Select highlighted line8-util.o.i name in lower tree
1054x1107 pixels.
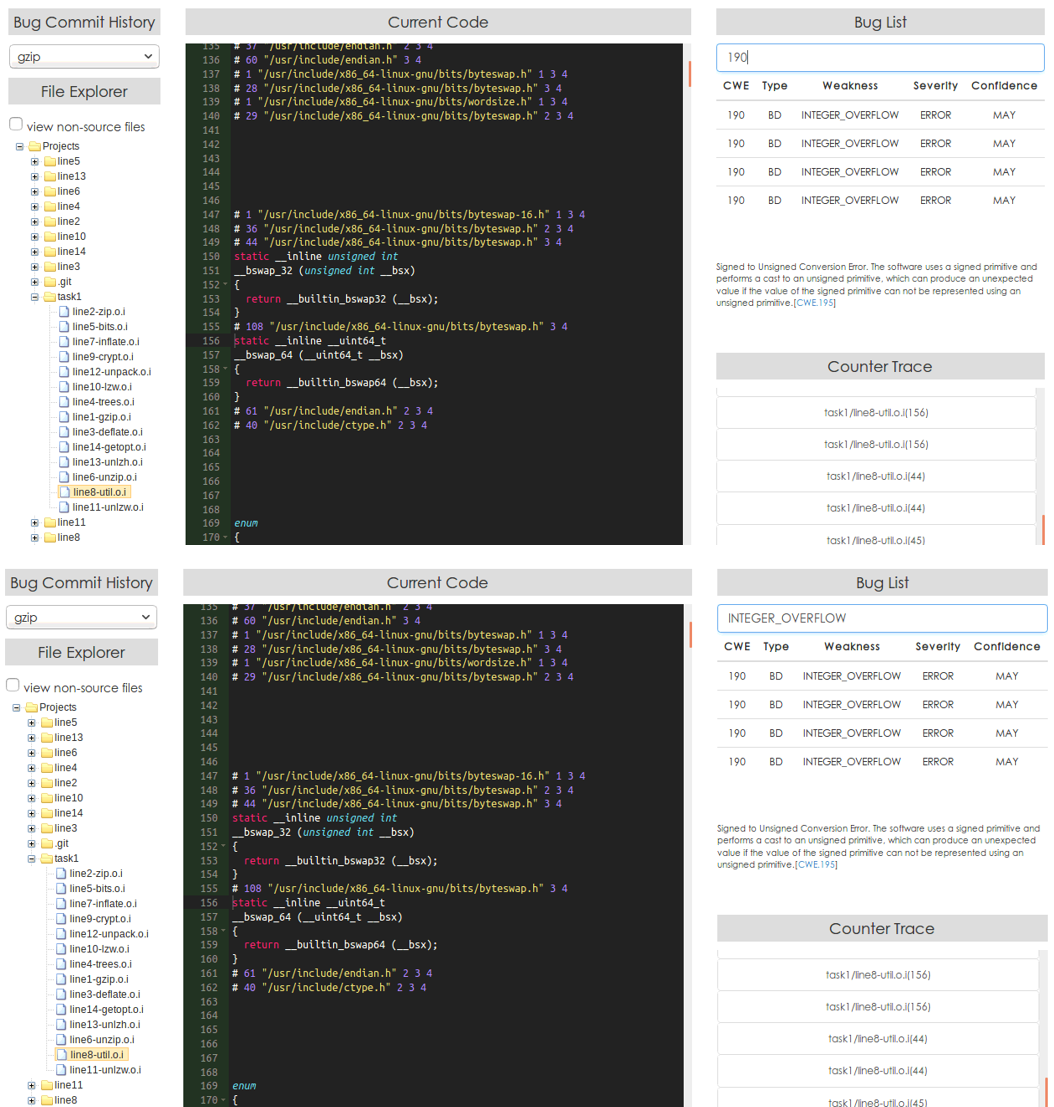(97, 1055)
